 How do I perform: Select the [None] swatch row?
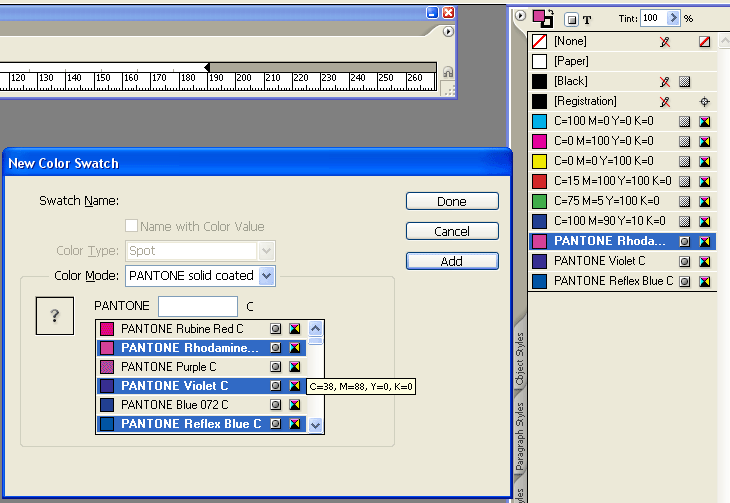pyautogui.click(x=622, y=42)
